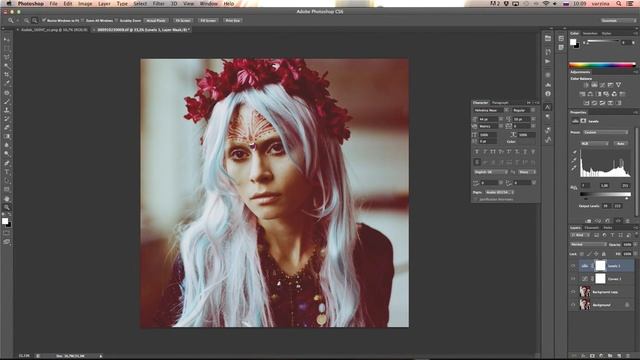This screenshot has height=360, width=640.
Task: Hide the Curves 1 layer
Action: [573, 279]
